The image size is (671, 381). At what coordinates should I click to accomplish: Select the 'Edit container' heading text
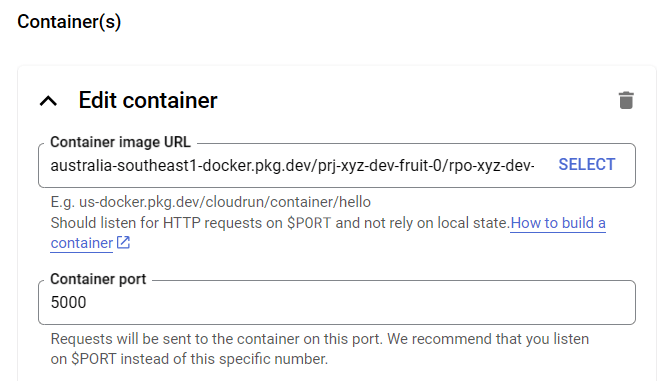[148, 100]
